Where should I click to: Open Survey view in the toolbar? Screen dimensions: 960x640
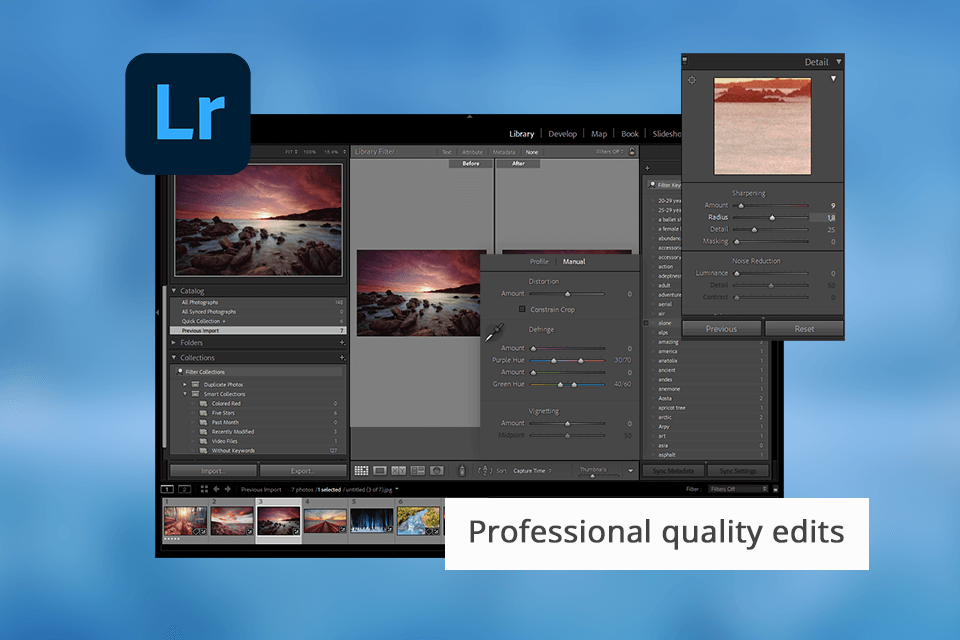(x=418, y=470)
